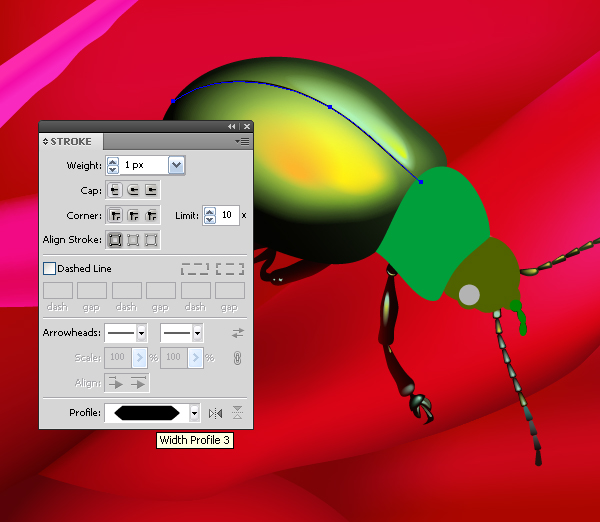Flip profile across the path
The image size is (600, 522).
(237, 413)
